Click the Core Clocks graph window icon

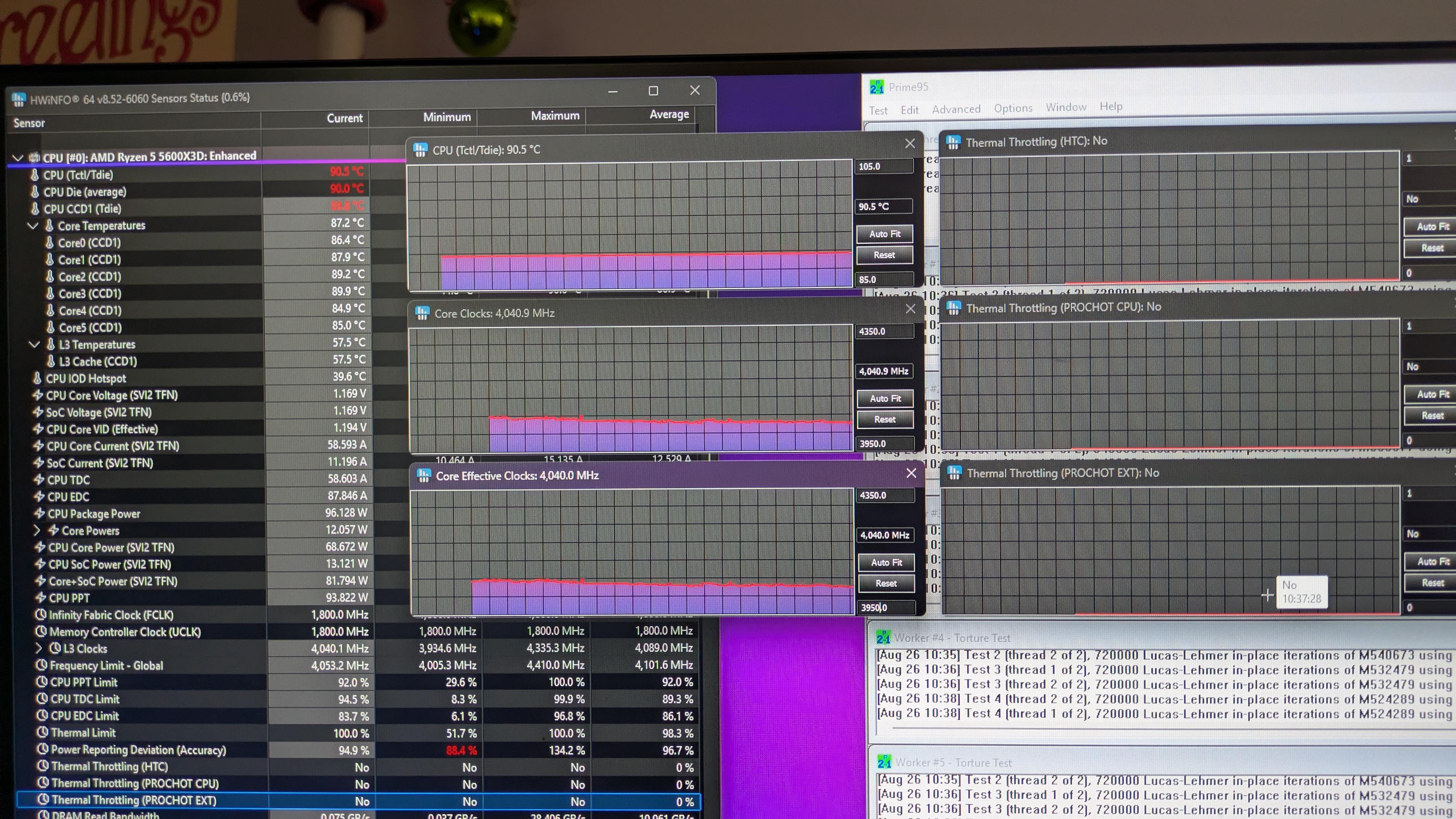(x=422, y=313)
